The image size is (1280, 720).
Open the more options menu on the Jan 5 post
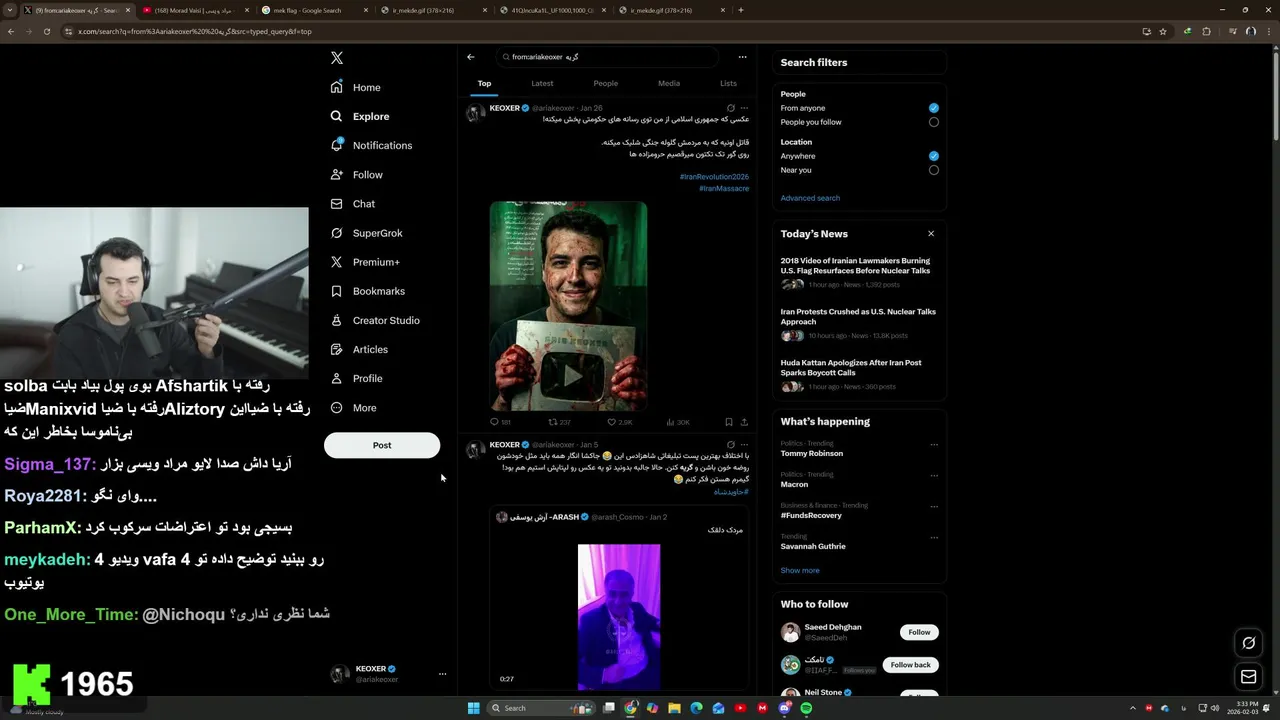(x=744, y=444)
